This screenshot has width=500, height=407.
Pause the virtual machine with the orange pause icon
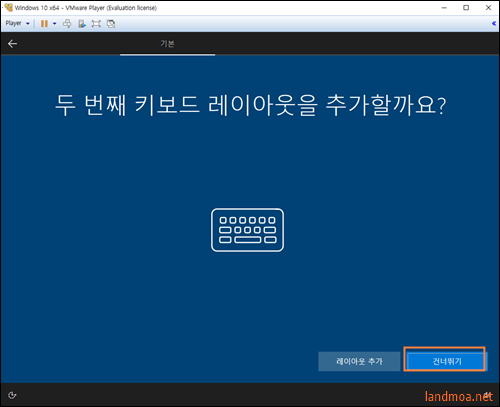click(44, 24)
